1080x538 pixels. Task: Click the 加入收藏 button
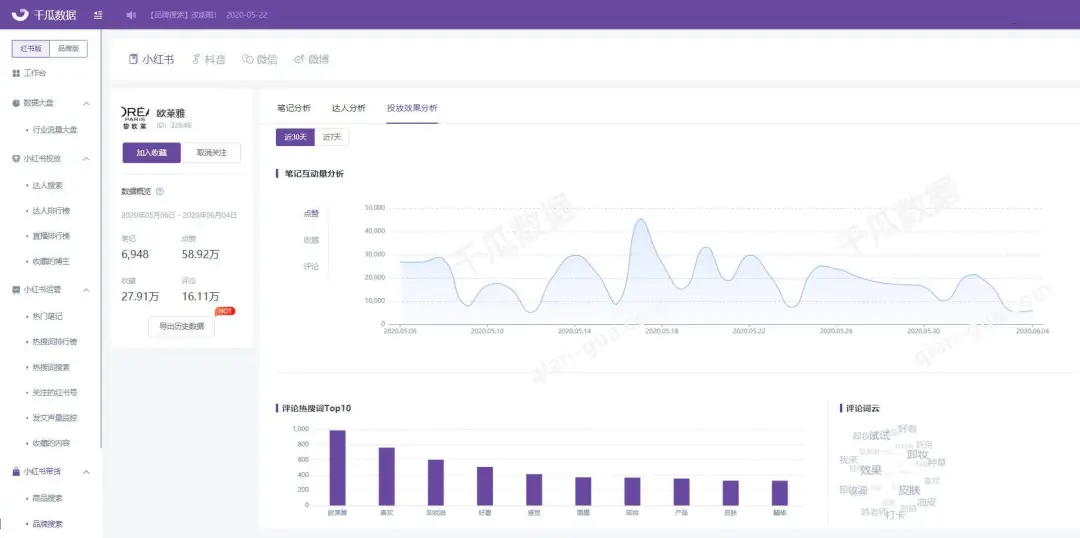click(152, 153)
